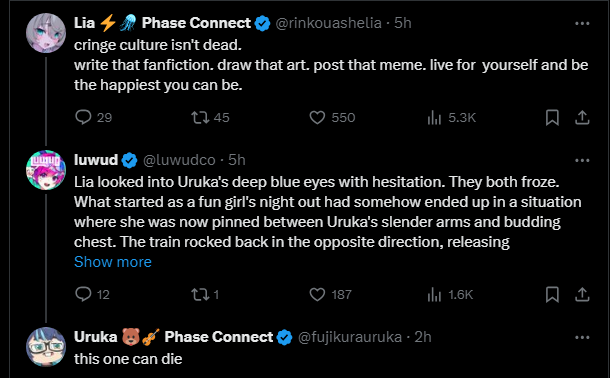Expand luwud's tweet with Show more

(x=113, y=262)
